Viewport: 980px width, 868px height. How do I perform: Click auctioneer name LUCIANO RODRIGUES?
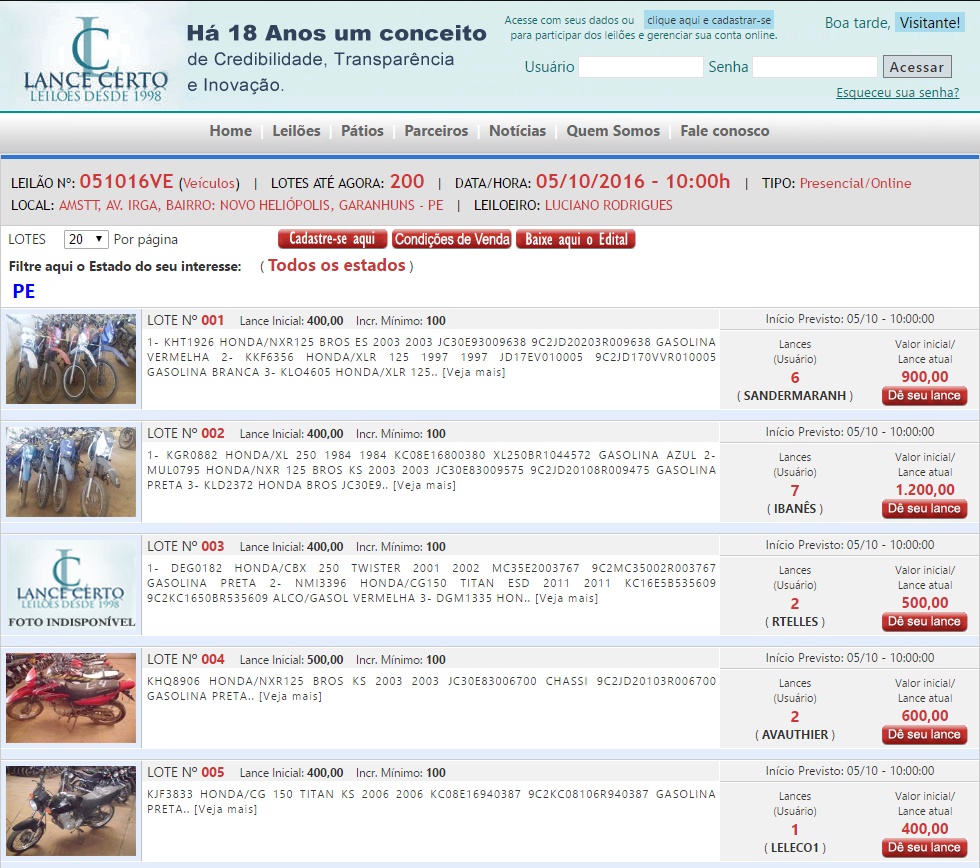(609, 205)
